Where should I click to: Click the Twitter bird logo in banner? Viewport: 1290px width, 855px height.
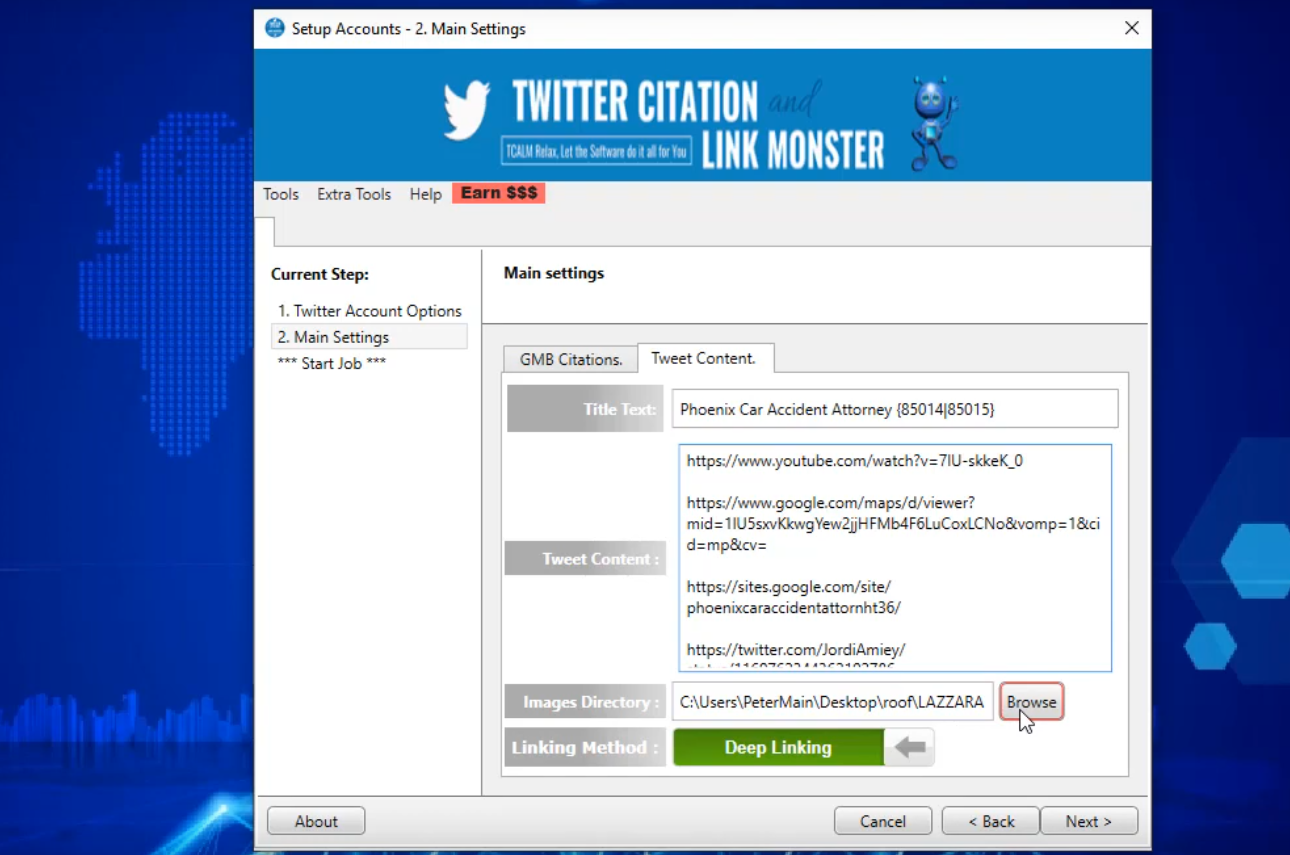(467, 110)
